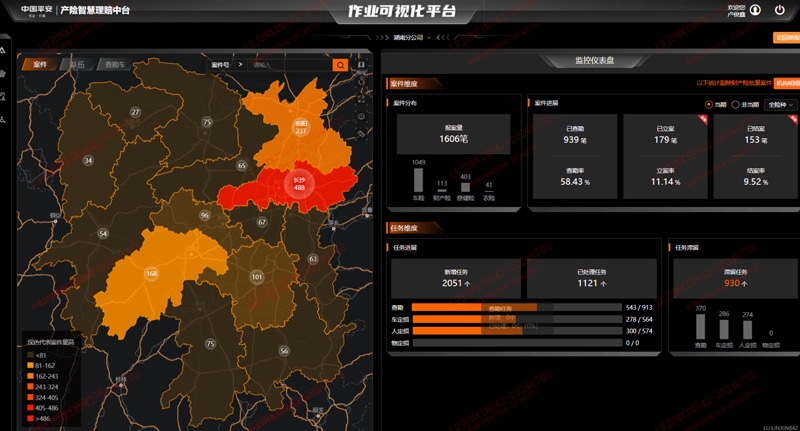The image size is (800, 431).
Task: Click the 27 cluster marker on map
Action: 135,112
